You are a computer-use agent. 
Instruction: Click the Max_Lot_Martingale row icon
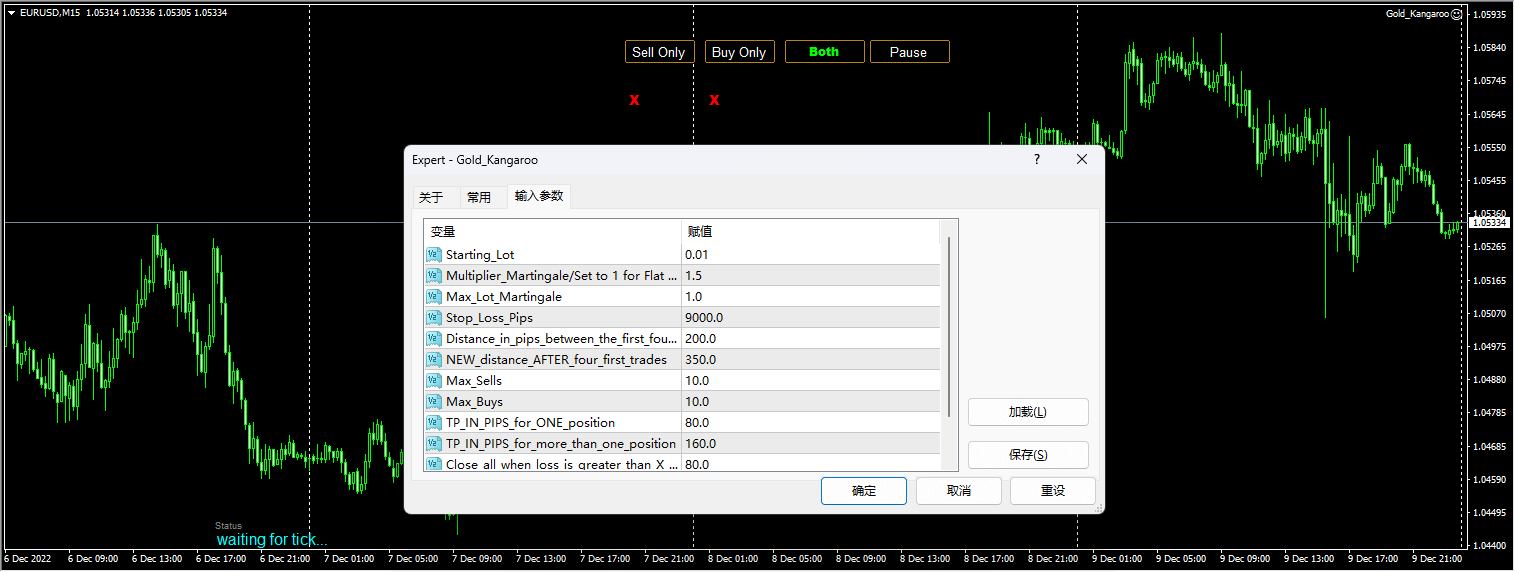coord(434,297)
